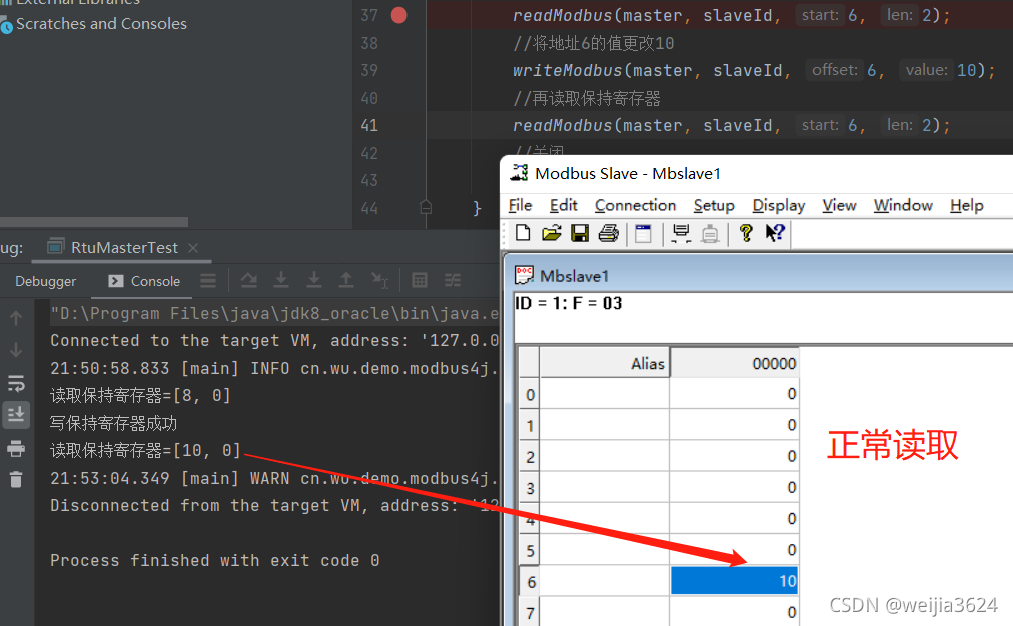
Task: Toggle console Soft-Wrap
Action: [x=16, y=383]
